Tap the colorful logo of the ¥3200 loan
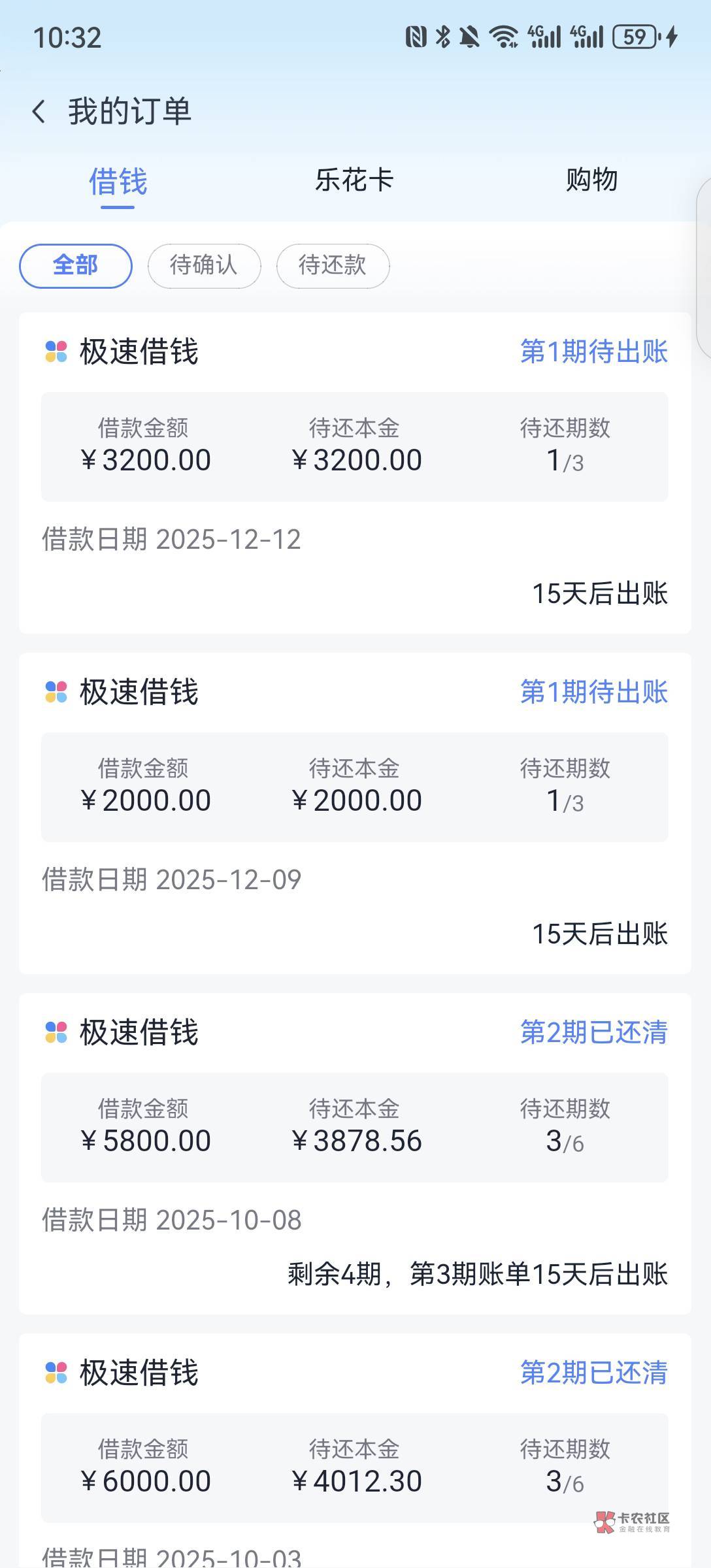Viewport: 711px width, 1568px height. click(x=56, y=351)
